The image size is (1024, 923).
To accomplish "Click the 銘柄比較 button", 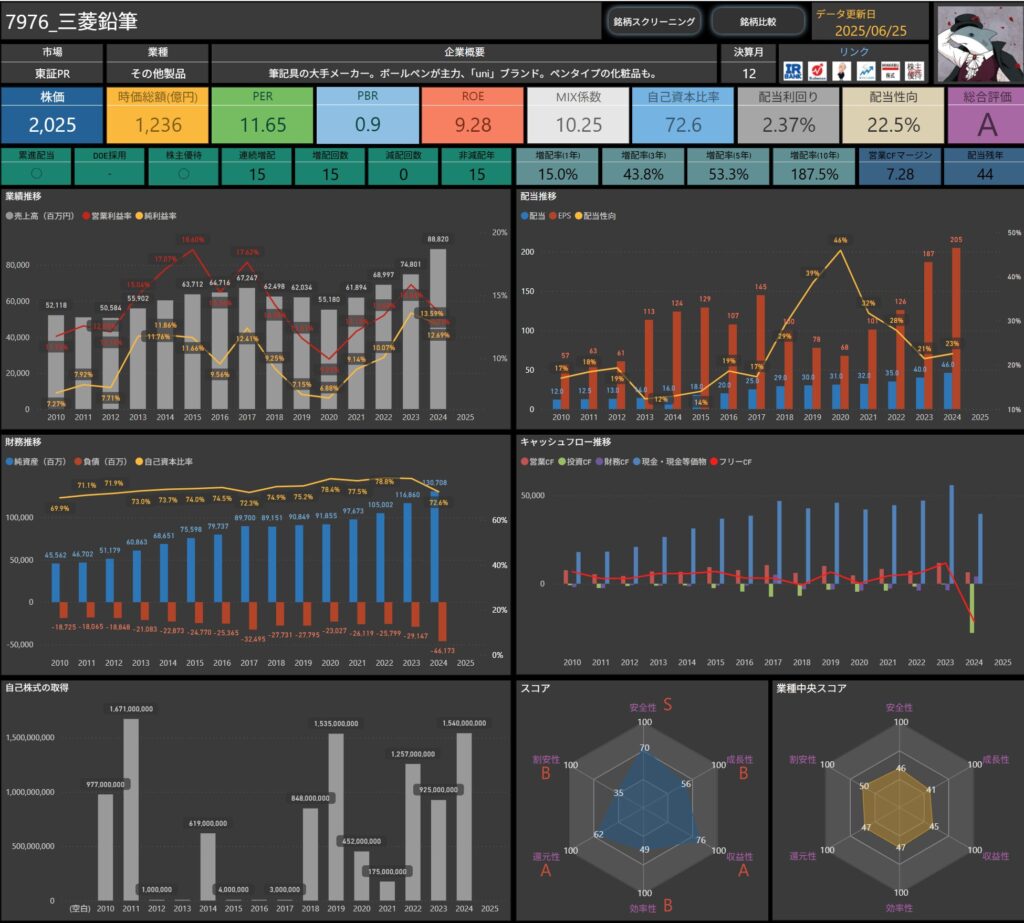I will click(758, 22).
